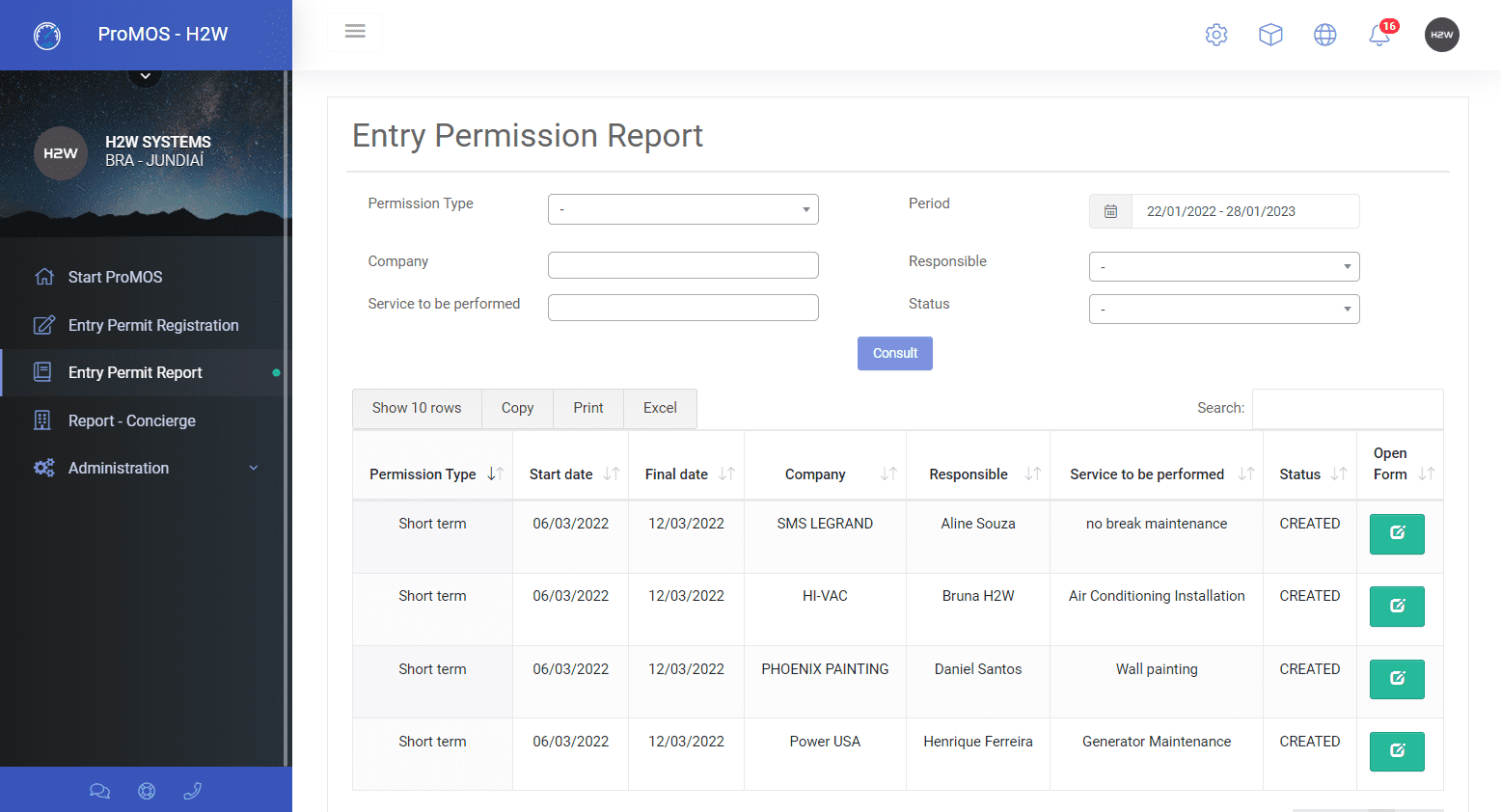Click the Entry Permit Report document icon

point(42,372)
